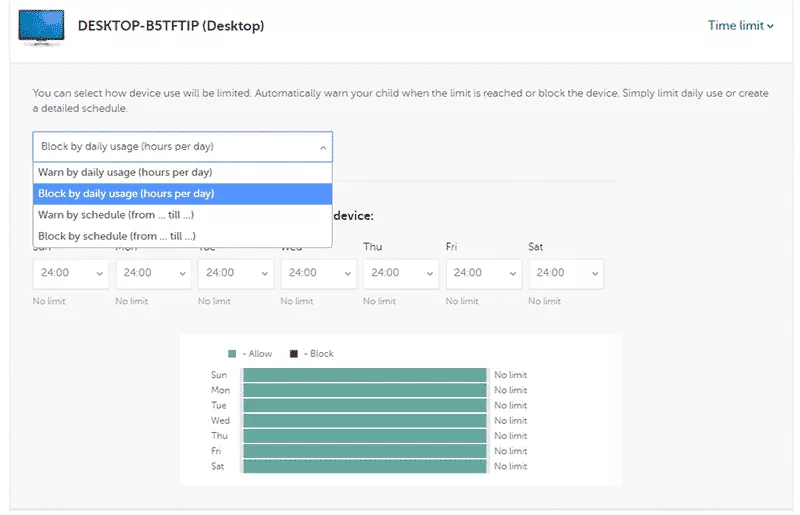Click the Sat day label above dropdown
Image resolution: width=800 pixels, height=515 pixels.
(535, 247)
